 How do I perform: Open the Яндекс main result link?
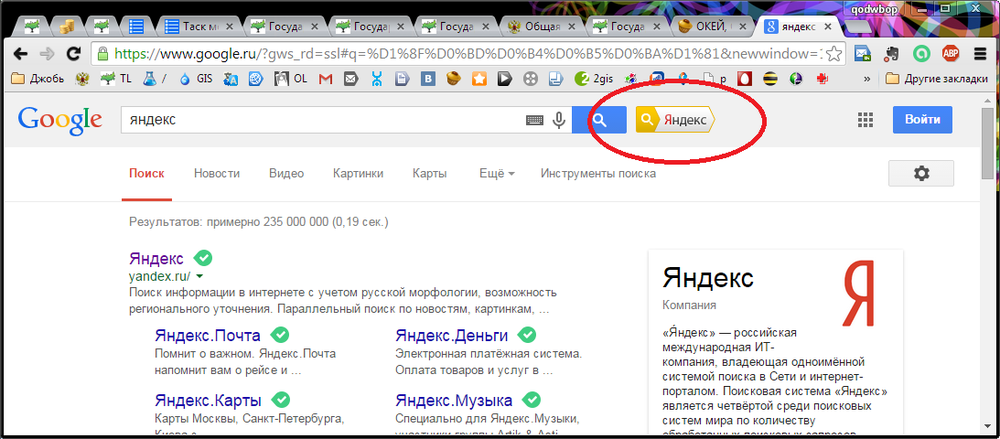pyautogui.click(x=156, y=258)
